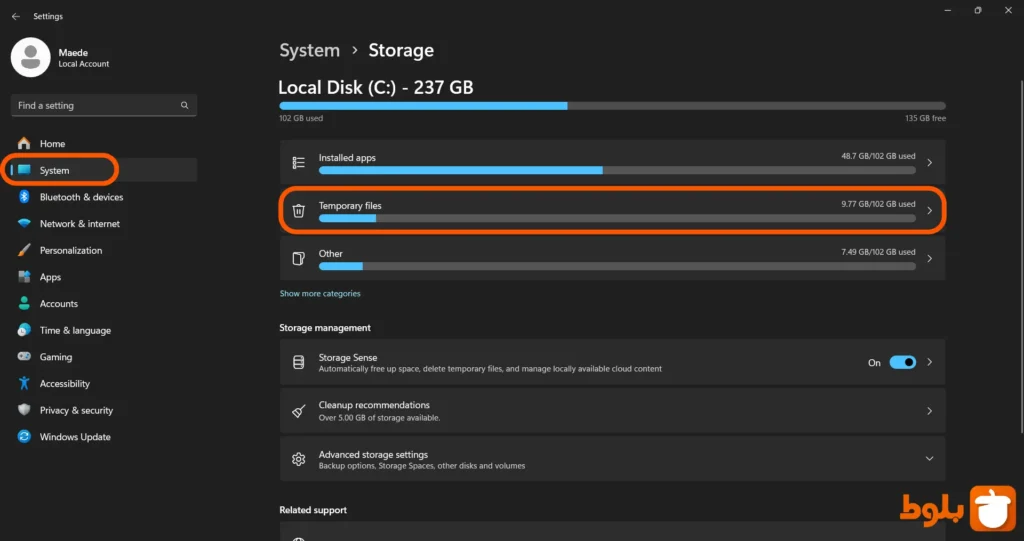The width and height of the screenshot is (1024, 541).
Task: Click the Advanced storage settings gear icon
Action: [298, 459]
